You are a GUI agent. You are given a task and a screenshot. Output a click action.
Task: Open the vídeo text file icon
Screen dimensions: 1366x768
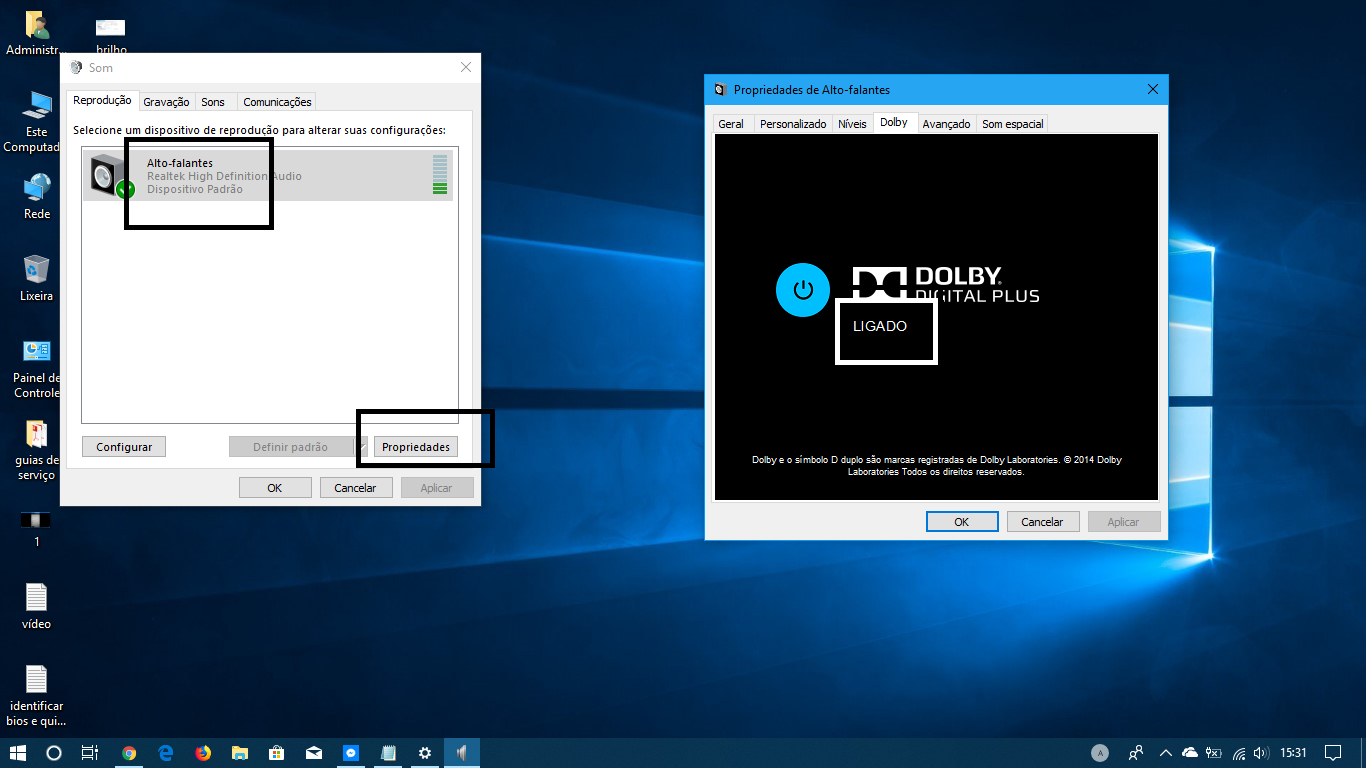click(36, 597)
